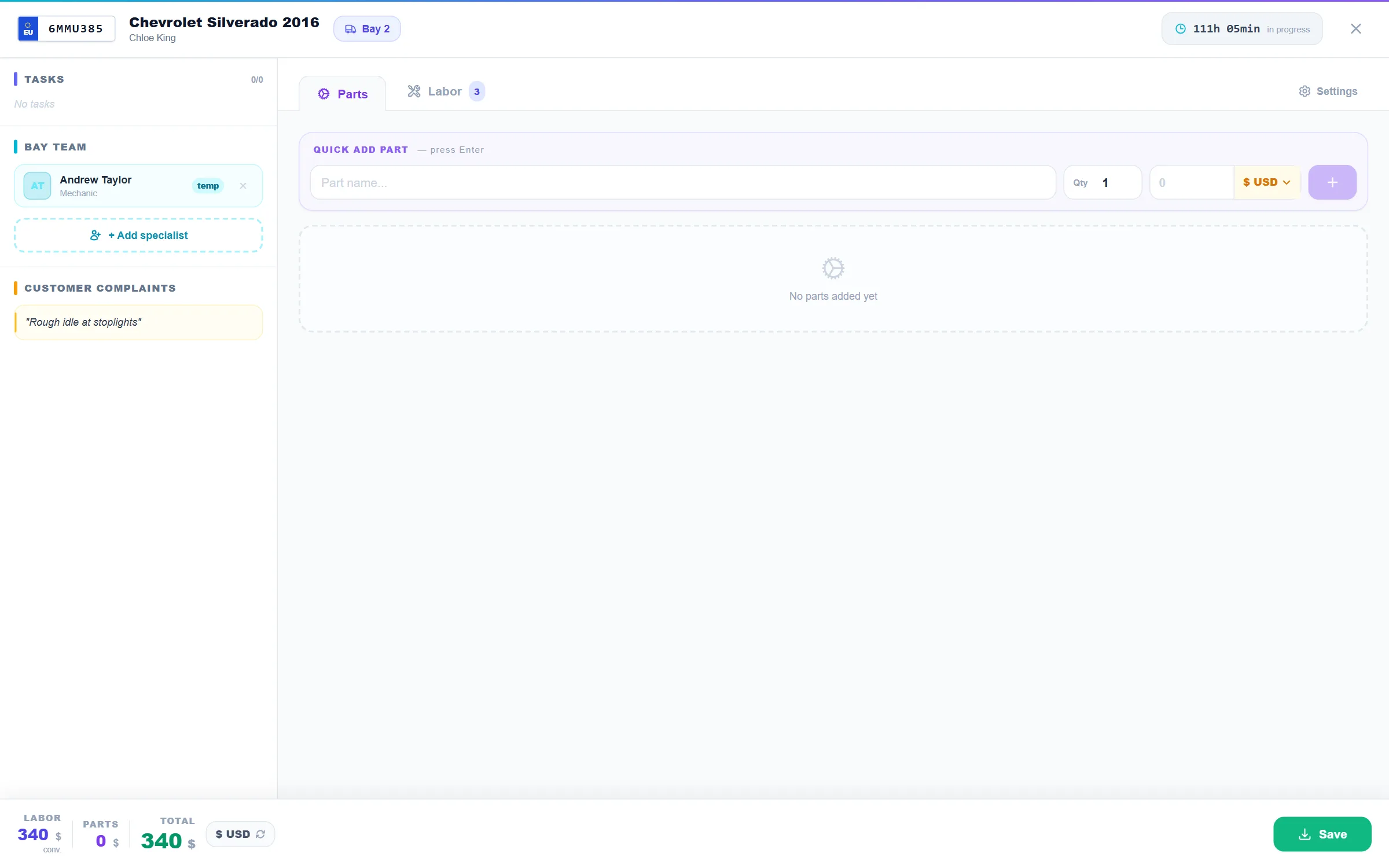Image resolution: width=1389 pixels, height=868 pixels.
Task: Click the AT avatar
Action: (37, 186)
